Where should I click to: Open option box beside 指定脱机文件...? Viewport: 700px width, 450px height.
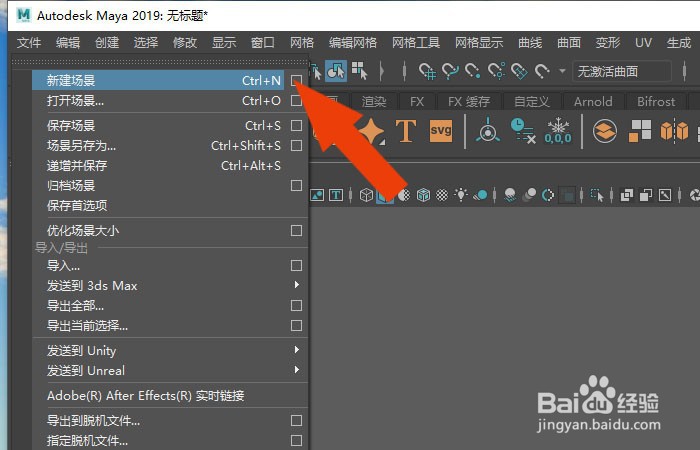(x=296, y=441)
